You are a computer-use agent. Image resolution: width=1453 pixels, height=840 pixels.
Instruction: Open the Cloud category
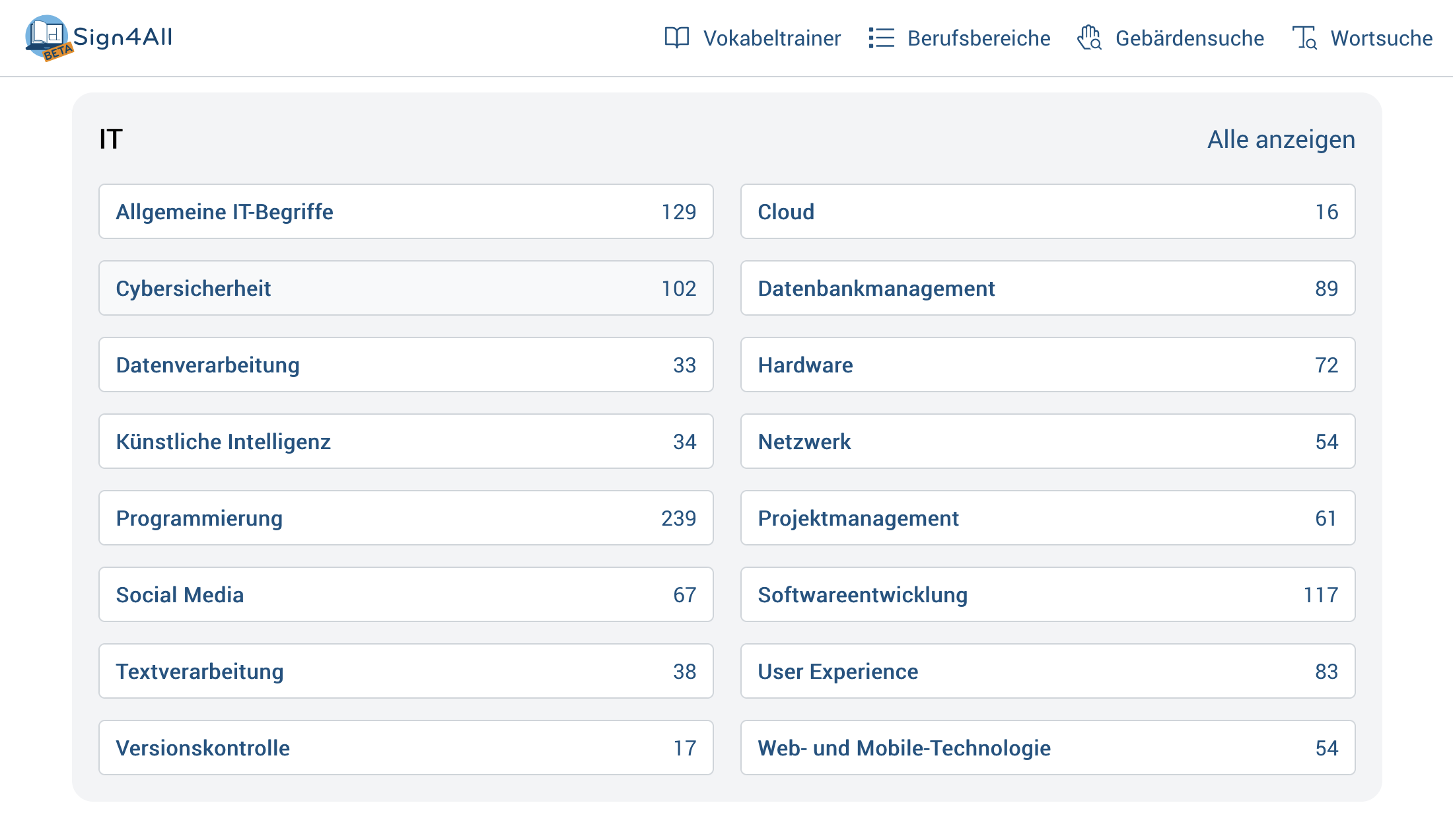point(1048,211)
